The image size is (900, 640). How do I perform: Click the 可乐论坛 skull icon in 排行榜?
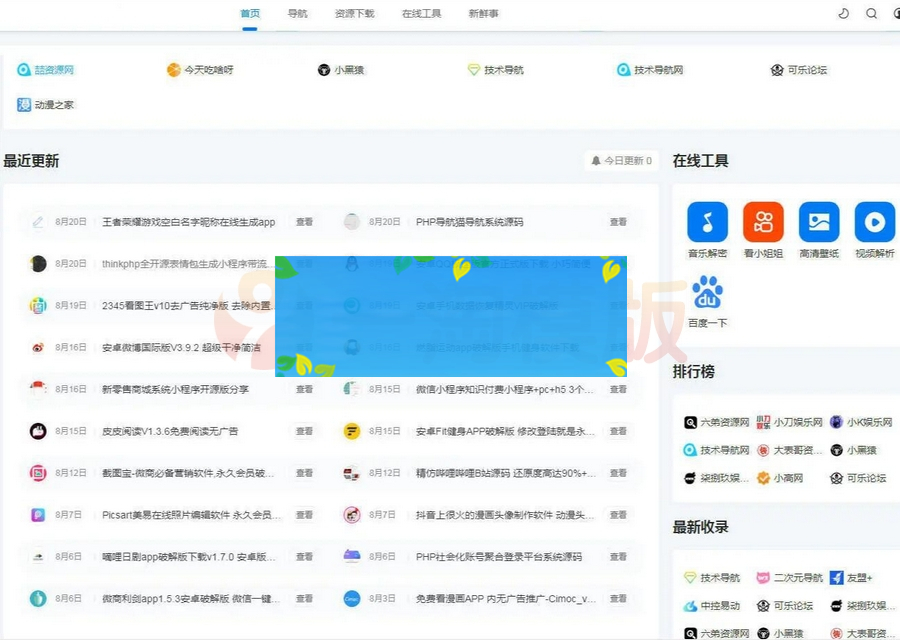[x=836, y=478]
